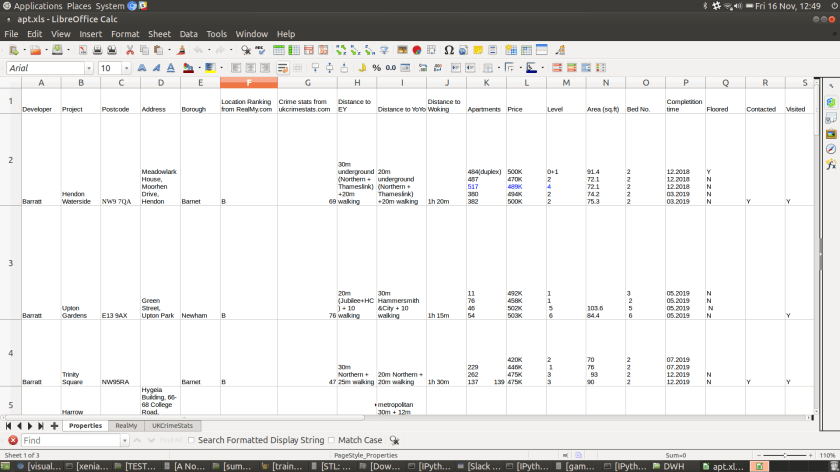840x472 pixels.
Task: Expand the Find field history dropdown
Action: [x=125, y=440]
